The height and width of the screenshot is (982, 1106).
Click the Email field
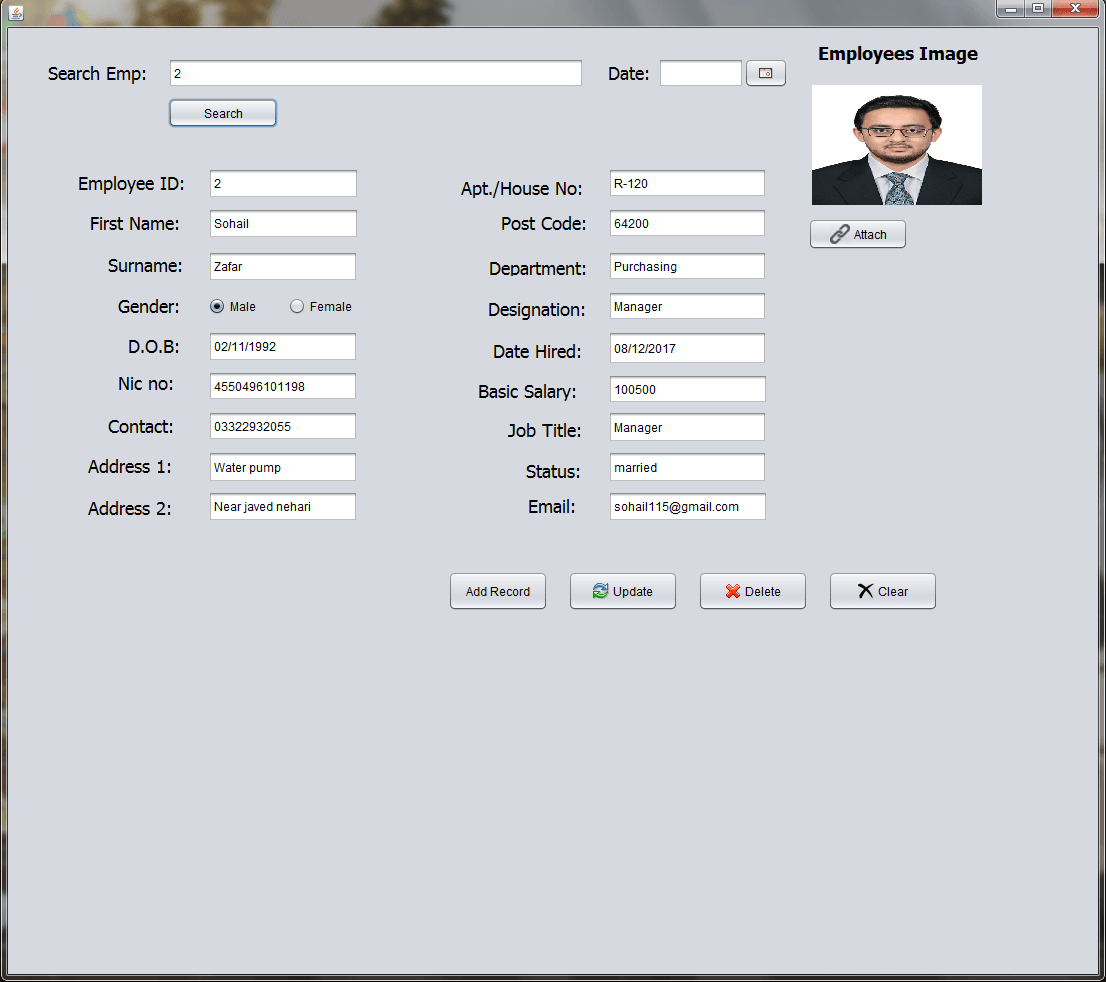pos(687,507)
